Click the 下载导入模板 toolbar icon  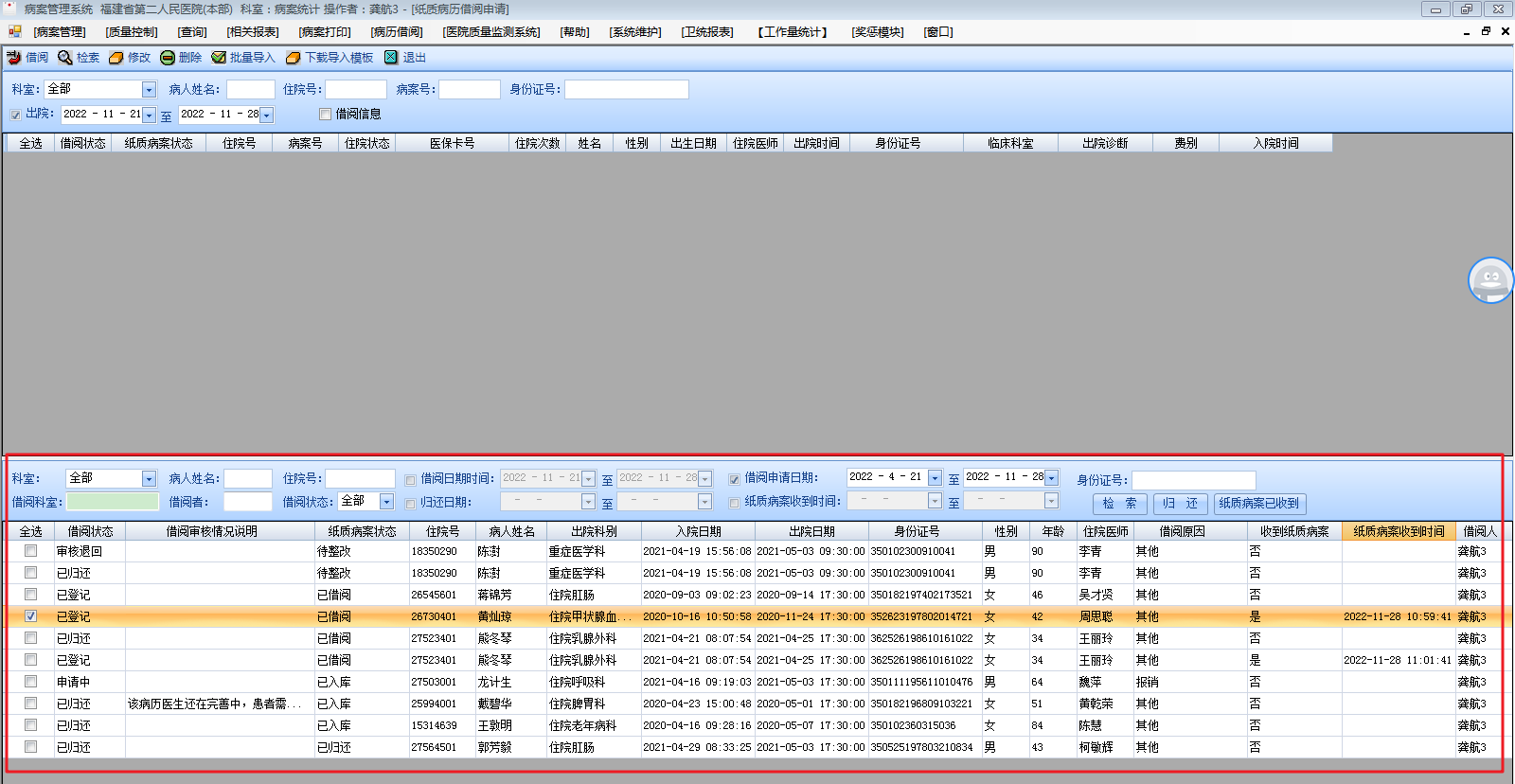pos(294,58)
